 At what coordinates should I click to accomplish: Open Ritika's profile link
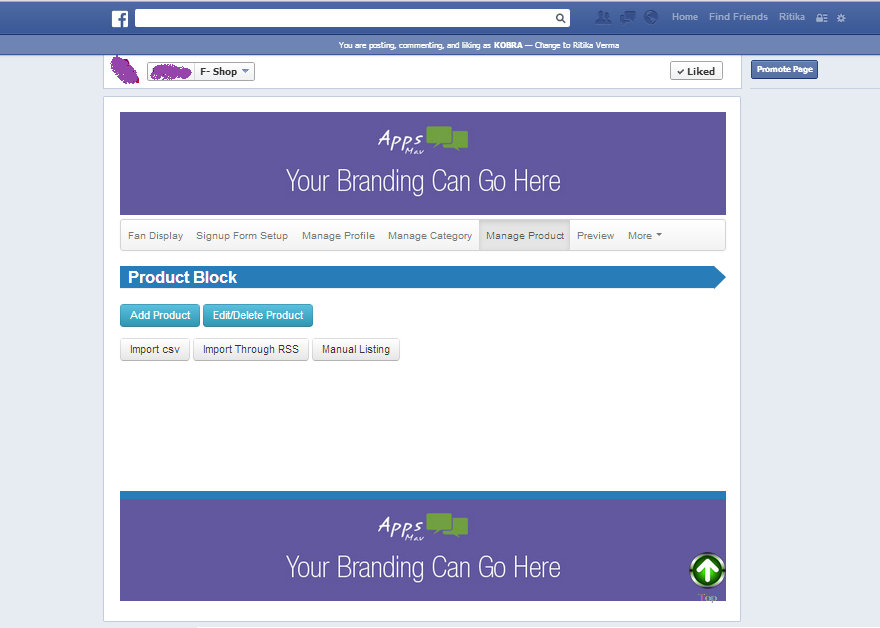[x=791, y=17]
